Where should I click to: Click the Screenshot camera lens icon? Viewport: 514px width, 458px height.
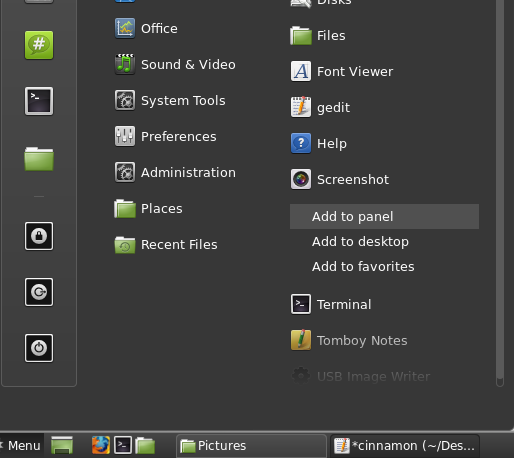point(301,179)
